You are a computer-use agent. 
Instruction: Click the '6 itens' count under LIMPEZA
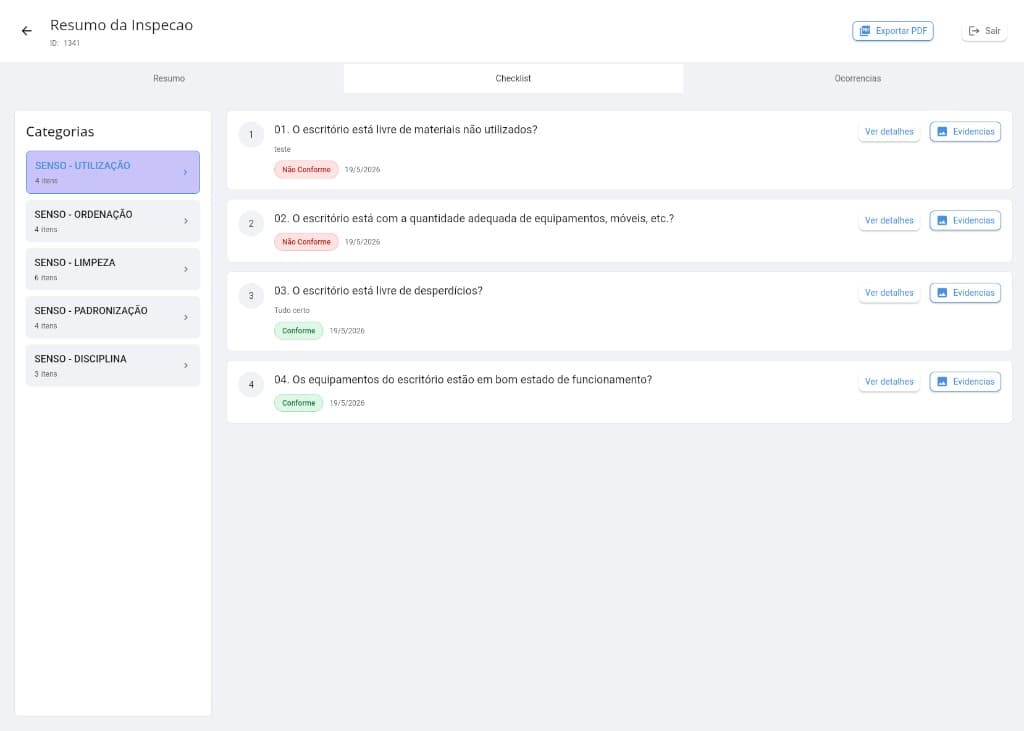click(x=46, y=278)
